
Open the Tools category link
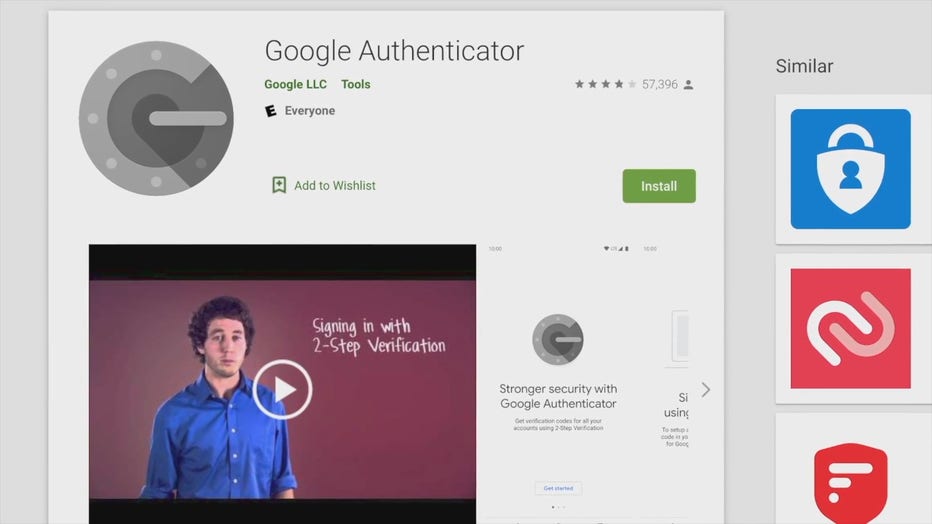coord(355,84)
